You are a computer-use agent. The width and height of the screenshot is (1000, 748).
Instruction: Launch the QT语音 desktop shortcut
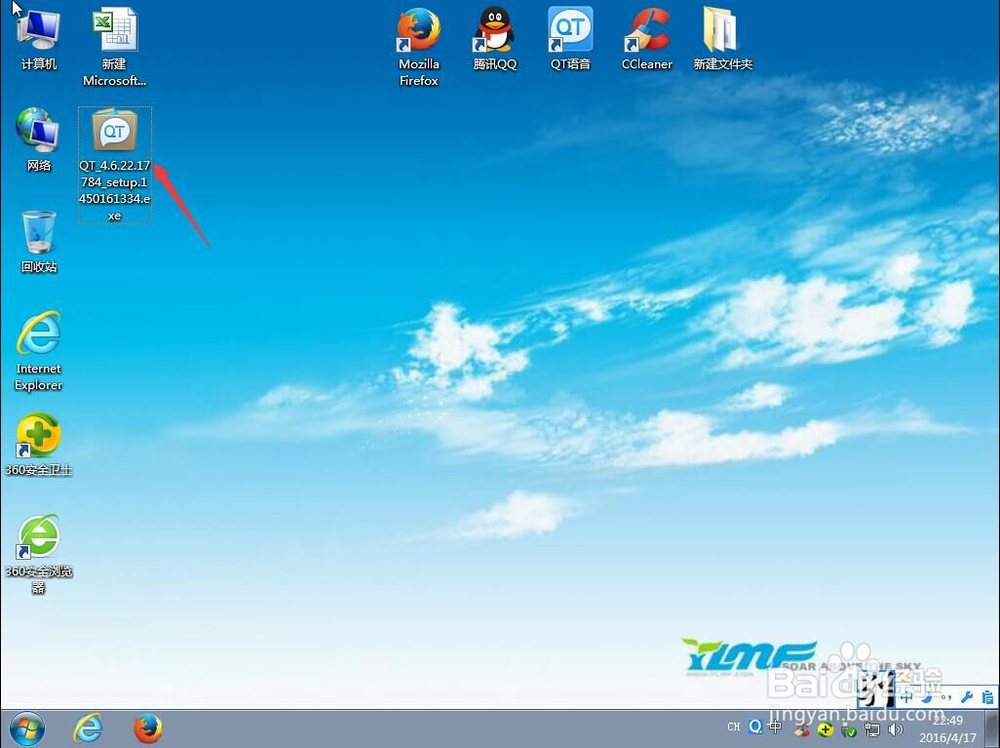[x=571, y=38]
